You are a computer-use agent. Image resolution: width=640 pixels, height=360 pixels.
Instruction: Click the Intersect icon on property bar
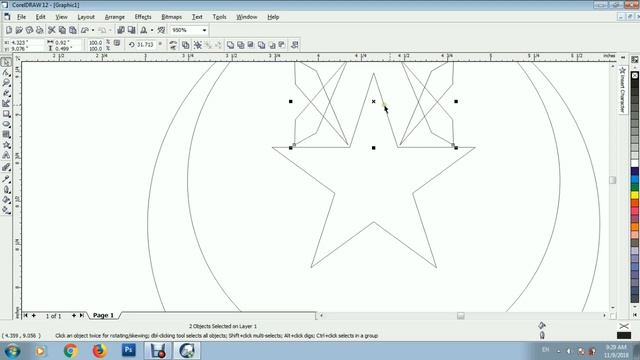pos(251,44)
